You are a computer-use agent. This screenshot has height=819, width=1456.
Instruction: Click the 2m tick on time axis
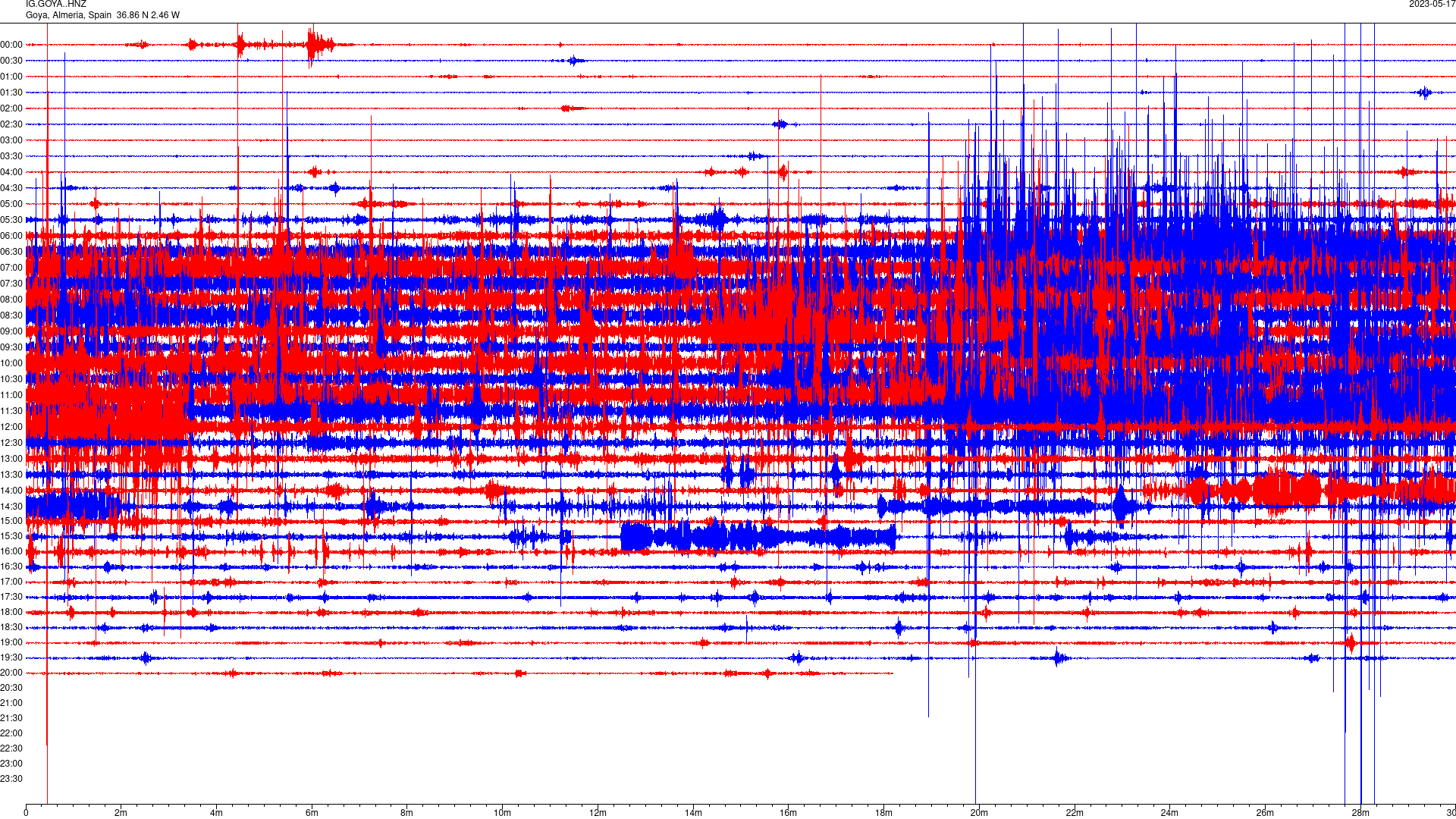coord(121,813)
